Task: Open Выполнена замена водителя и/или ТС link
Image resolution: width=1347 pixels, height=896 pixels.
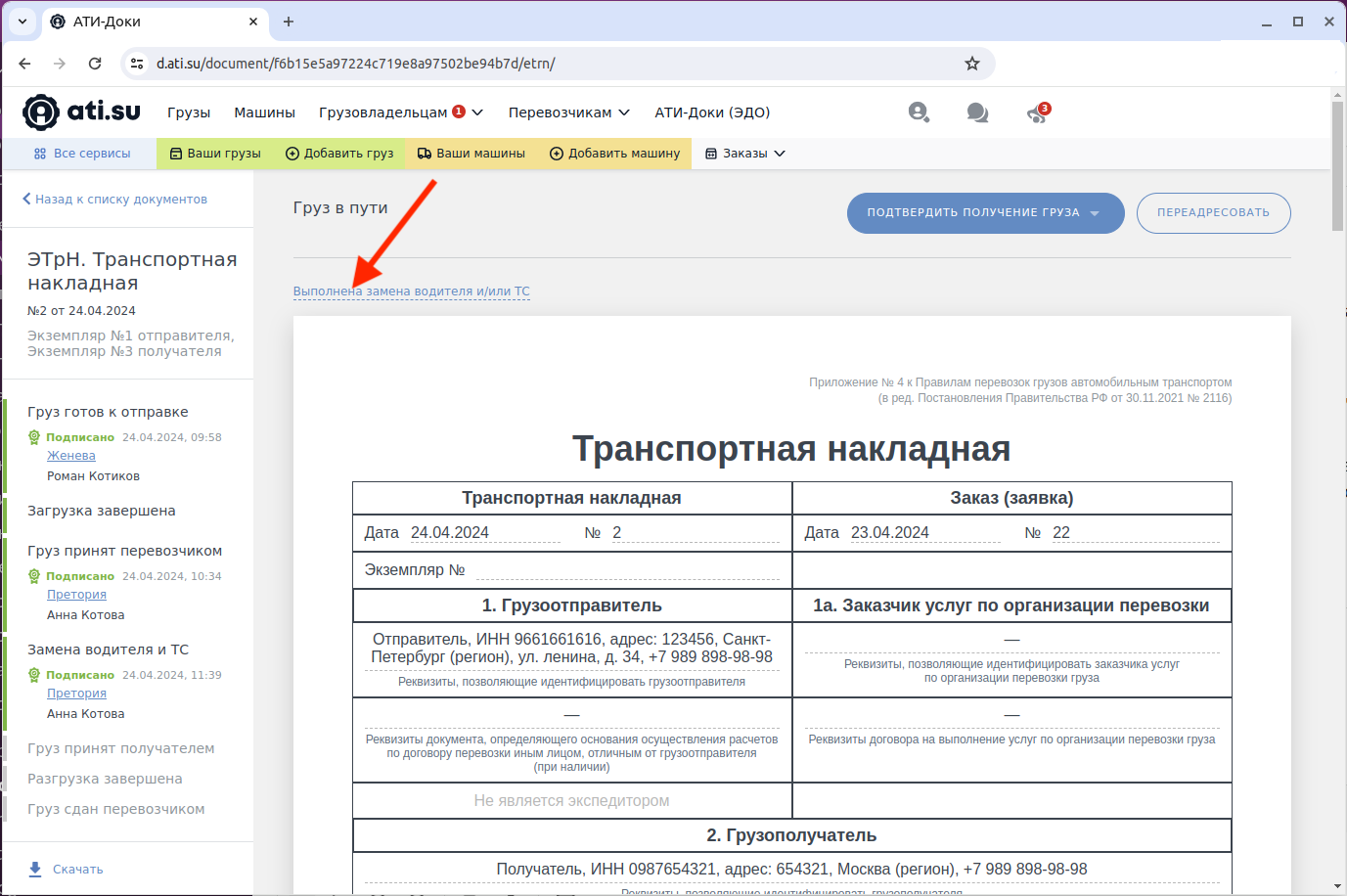Action: 411,291
